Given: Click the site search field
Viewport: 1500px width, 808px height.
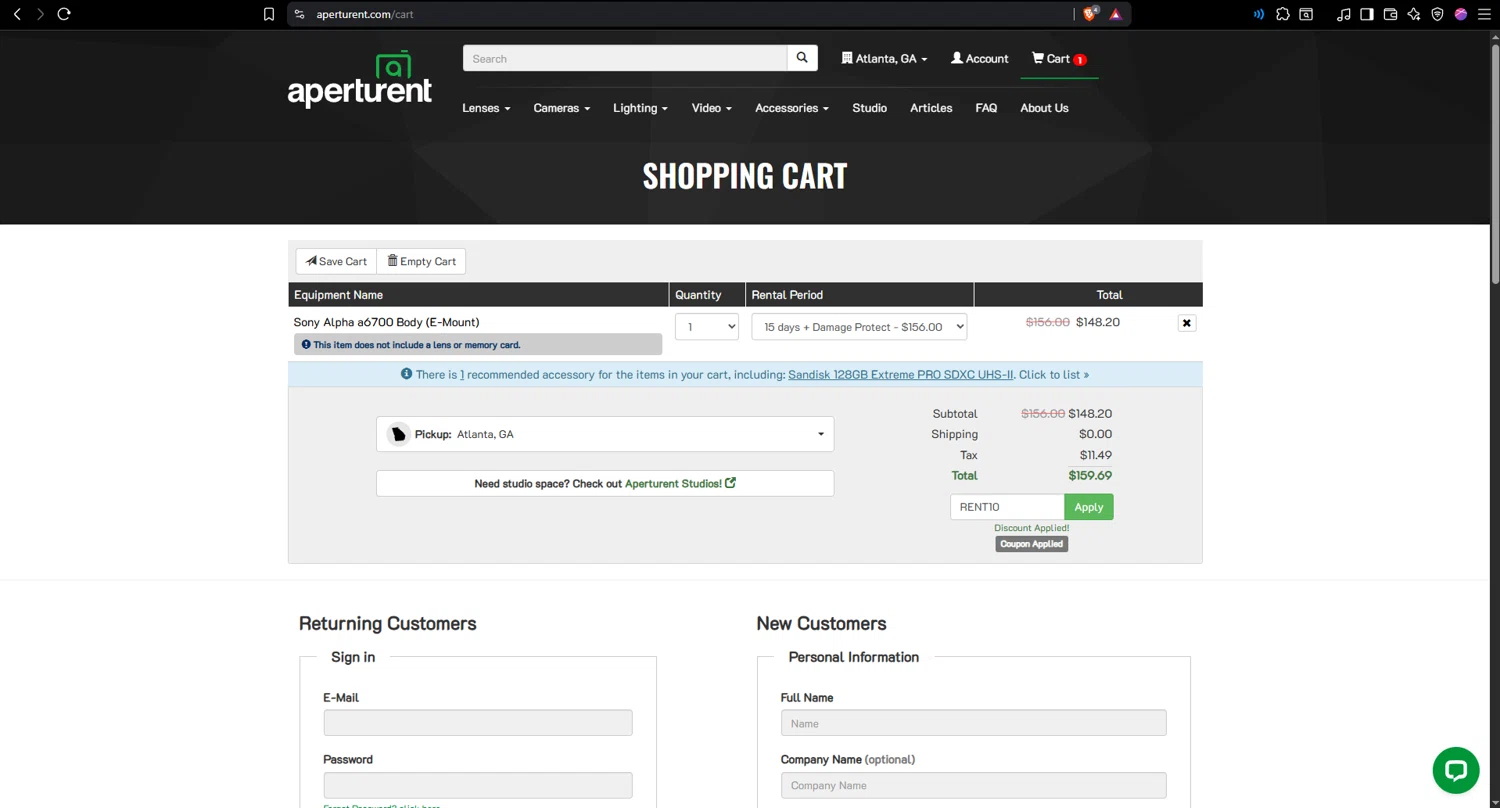Looking at the screenshot, I should (x=625, y=58).
